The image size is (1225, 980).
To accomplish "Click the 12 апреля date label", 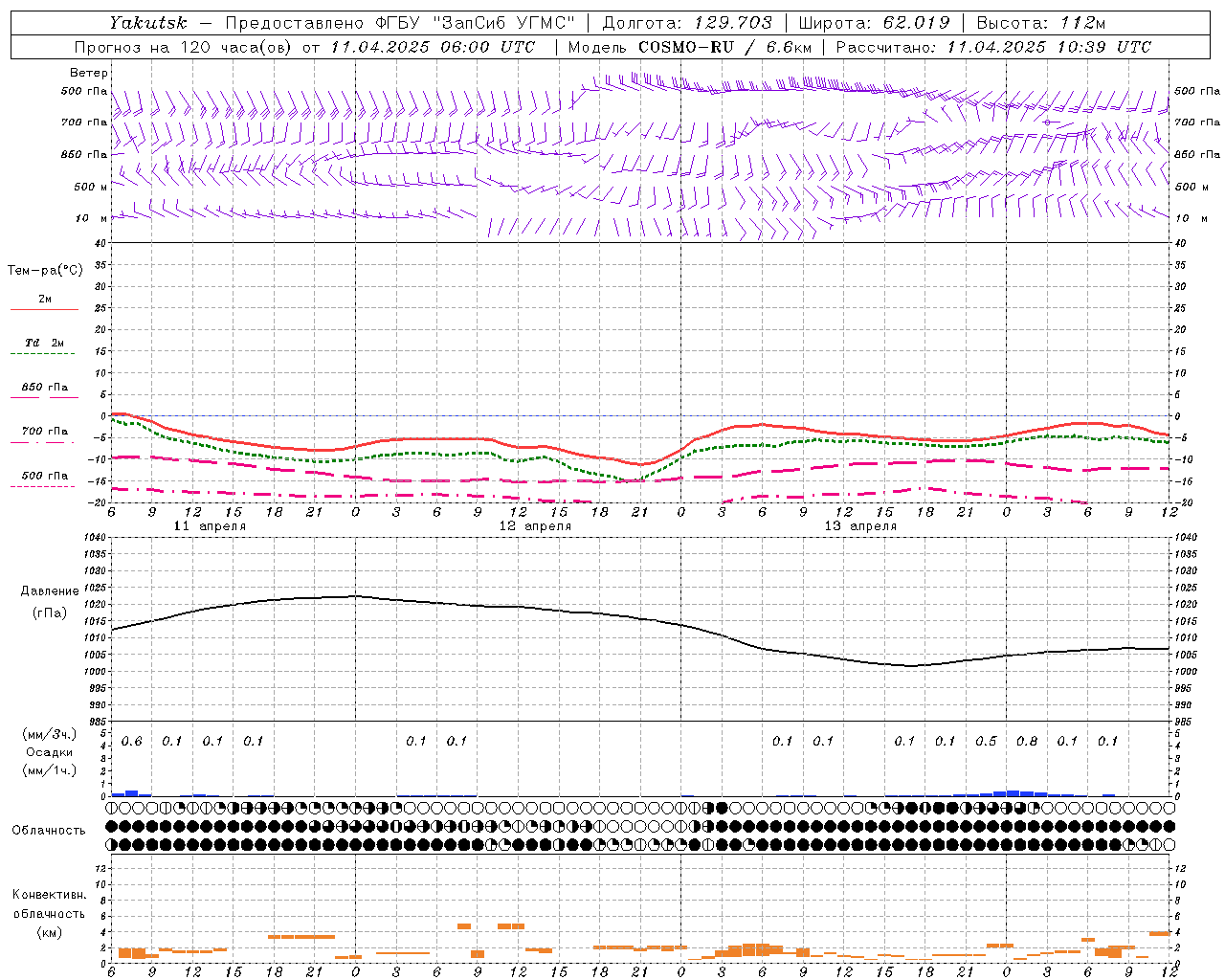I will pyautogui.click(x=535, y=526).
